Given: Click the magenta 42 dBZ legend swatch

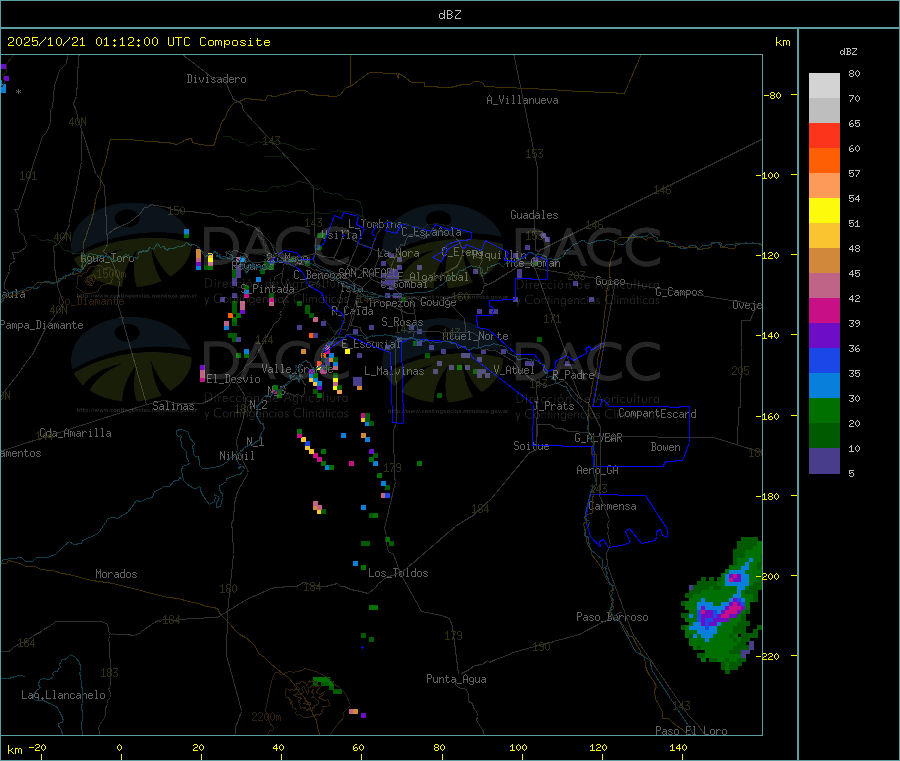Looking at the screenshot, I should click(824, 310).
